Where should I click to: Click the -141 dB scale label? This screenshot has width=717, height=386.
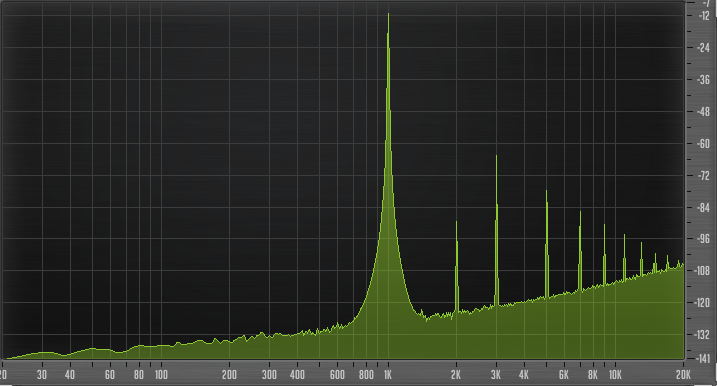tap(702, 359)
